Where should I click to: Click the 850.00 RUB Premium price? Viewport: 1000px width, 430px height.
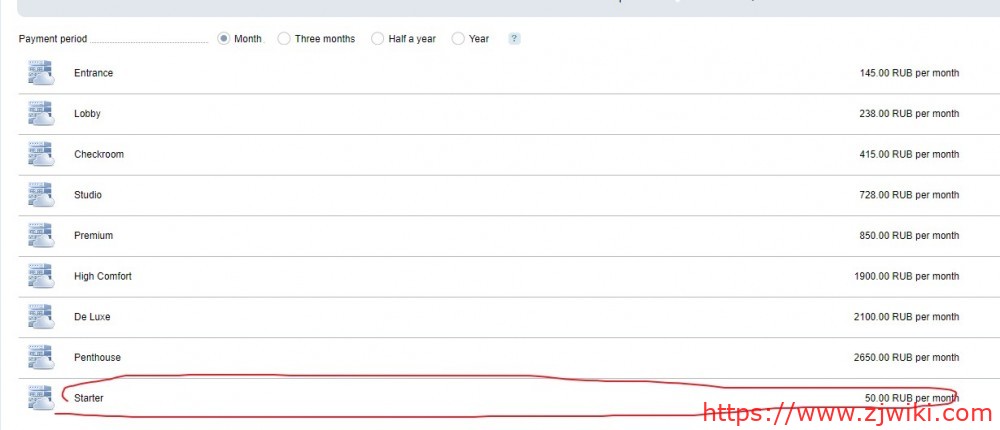(908, 236)
